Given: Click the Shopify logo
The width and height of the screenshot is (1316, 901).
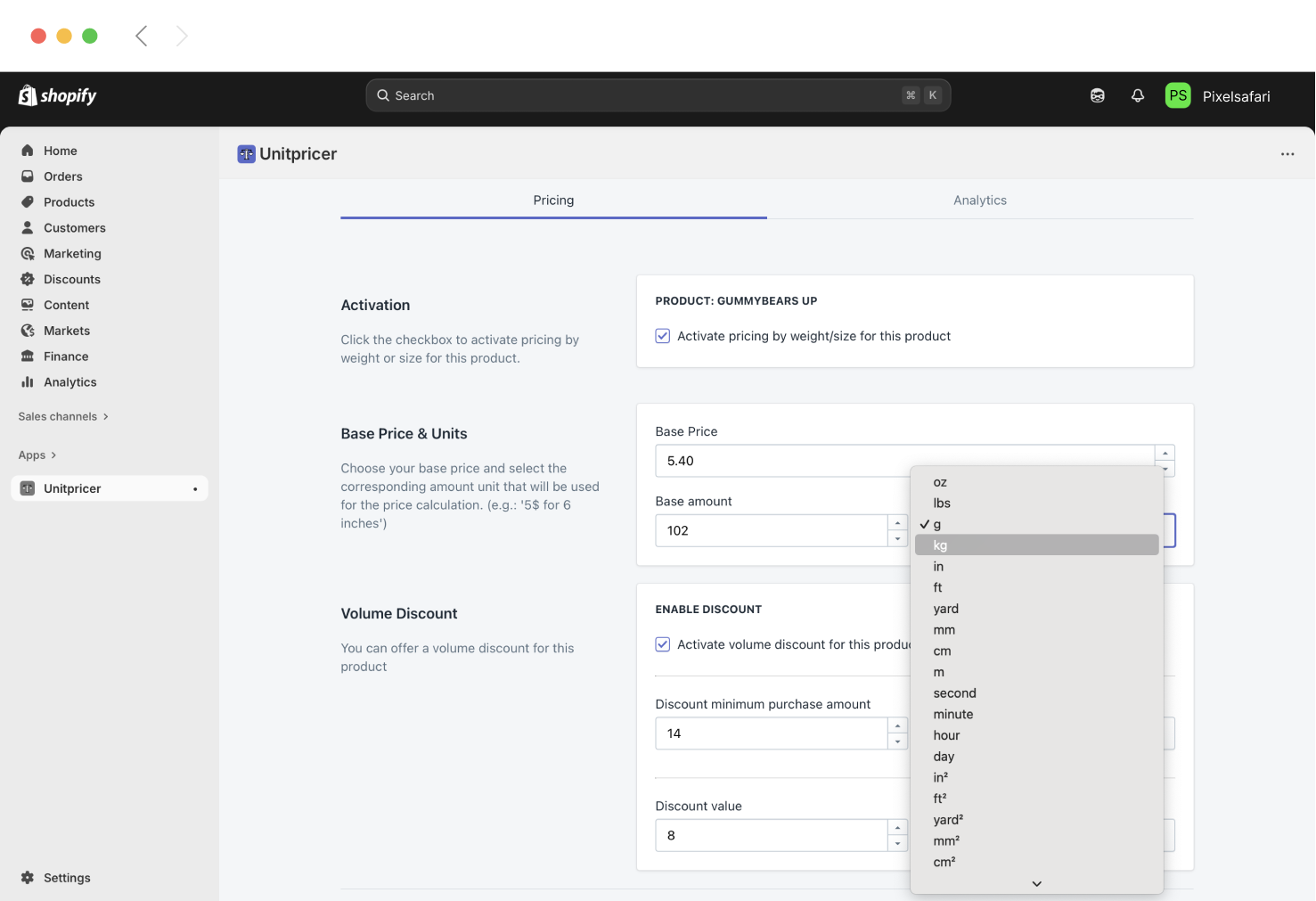Looking at the screenshot, I should pos(57,95).
